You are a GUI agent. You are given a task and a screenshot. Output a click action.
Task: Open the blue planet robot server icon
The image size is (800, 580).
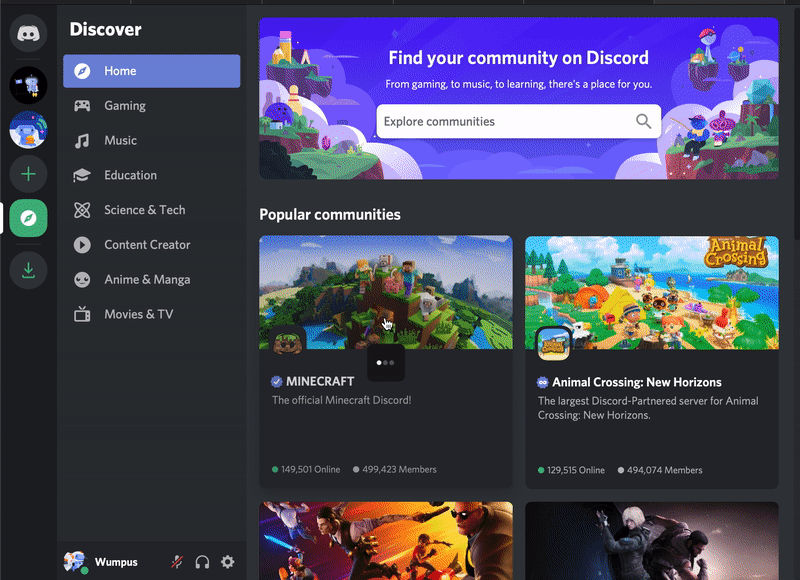click(28, 130)
